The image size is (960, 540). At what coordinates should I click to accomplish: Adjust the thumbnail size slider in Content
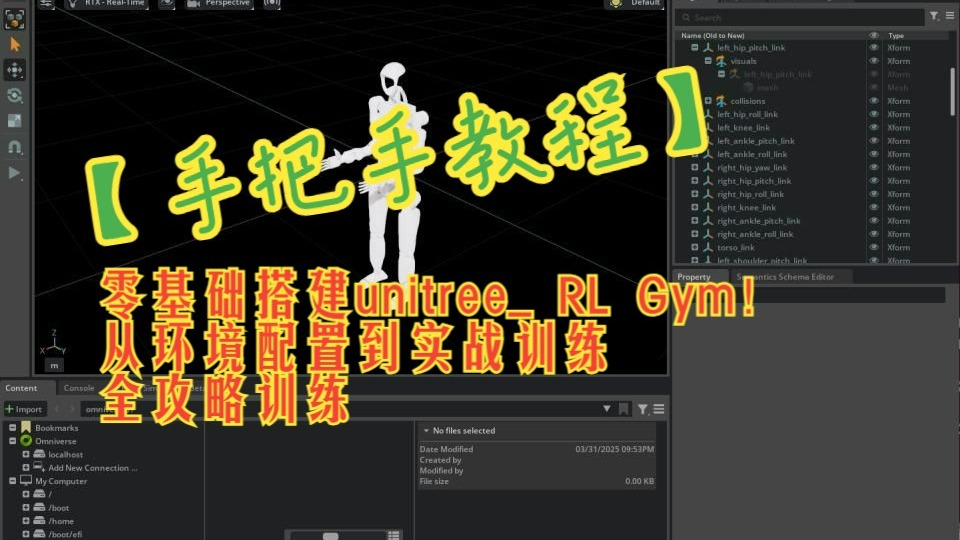pyautogui.click(x=331, y=536)
